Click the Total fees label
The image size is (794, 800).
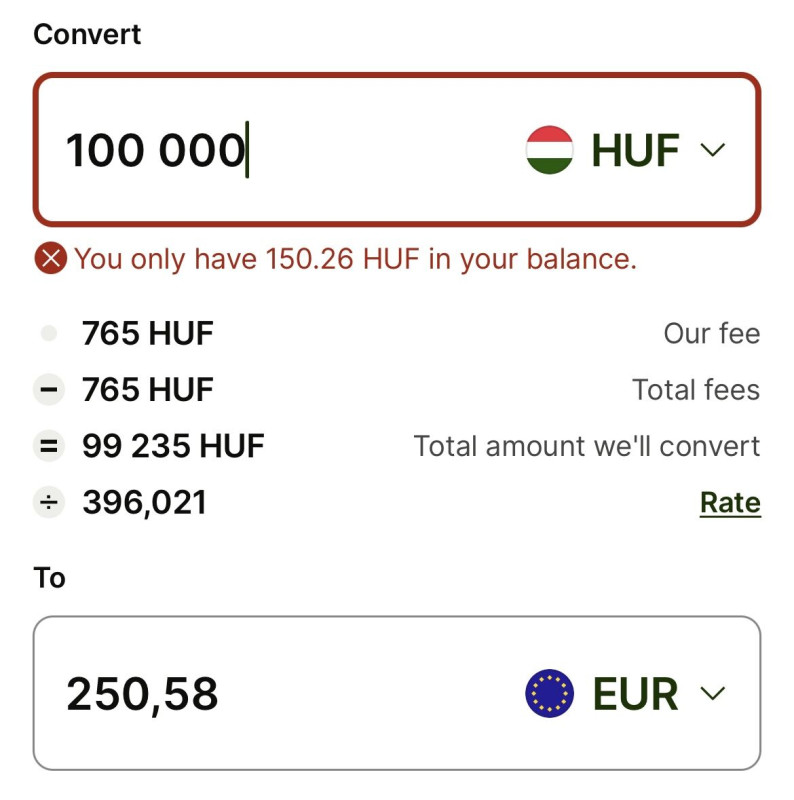pos(695,389)
